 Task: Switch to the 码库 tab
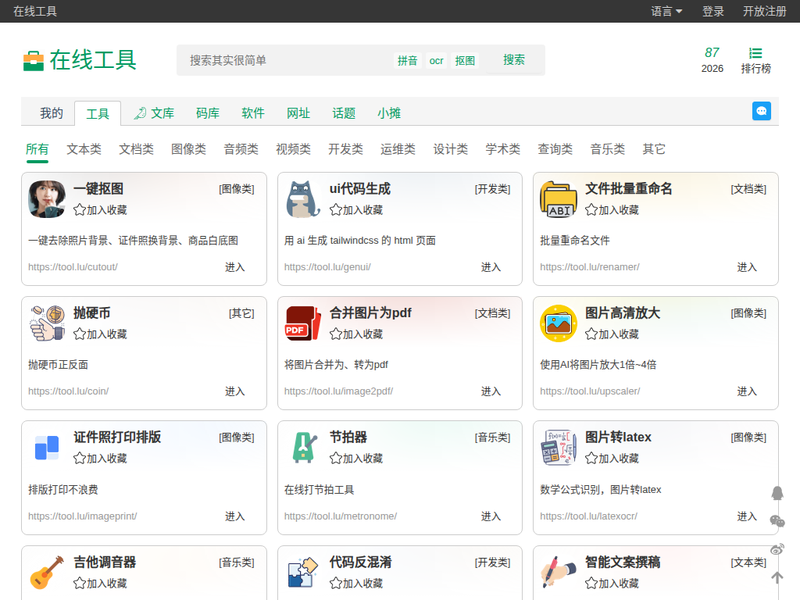point(208,113)
